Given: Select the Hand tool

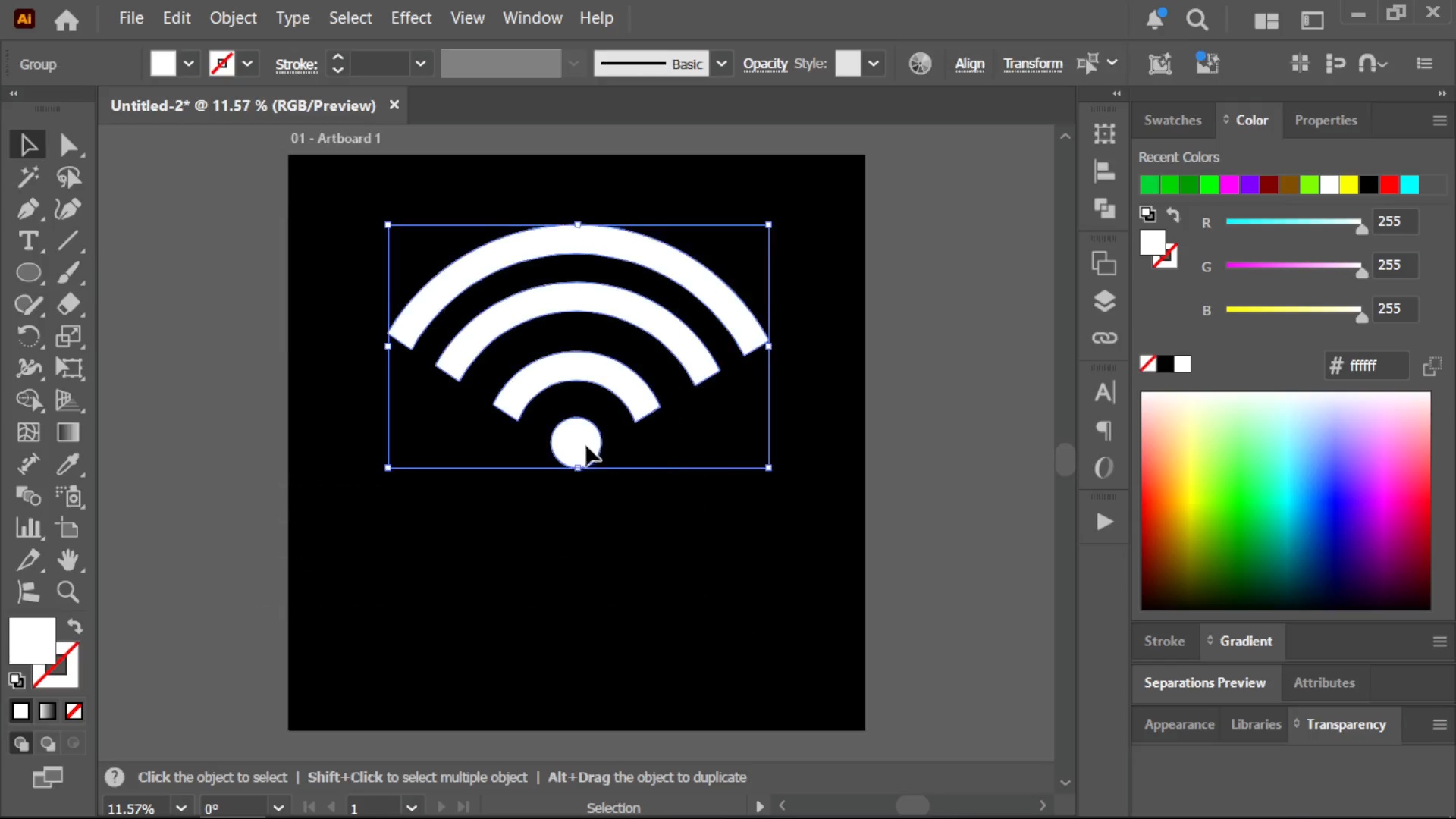Looking at the screenshot, I should click(x=68, y=560).
